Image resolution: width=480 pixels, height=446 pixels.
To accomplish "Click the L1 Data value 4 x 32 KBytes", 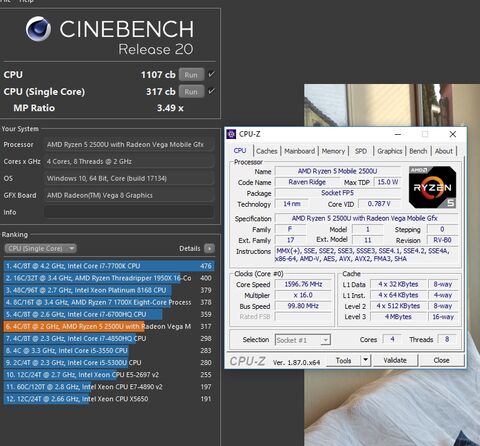I will [x=398, y=284].
